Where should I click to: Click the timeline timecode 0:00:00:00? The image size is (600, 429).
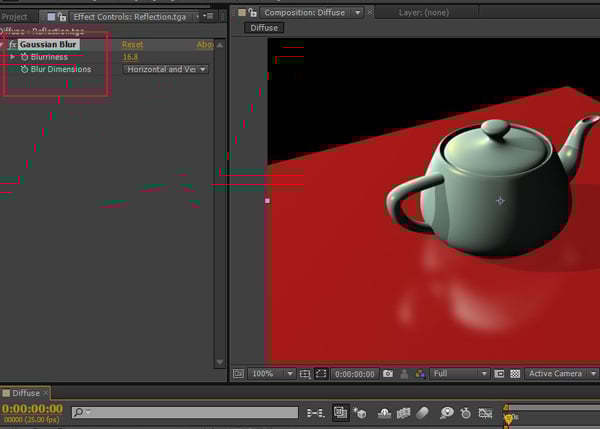[32, 409]
